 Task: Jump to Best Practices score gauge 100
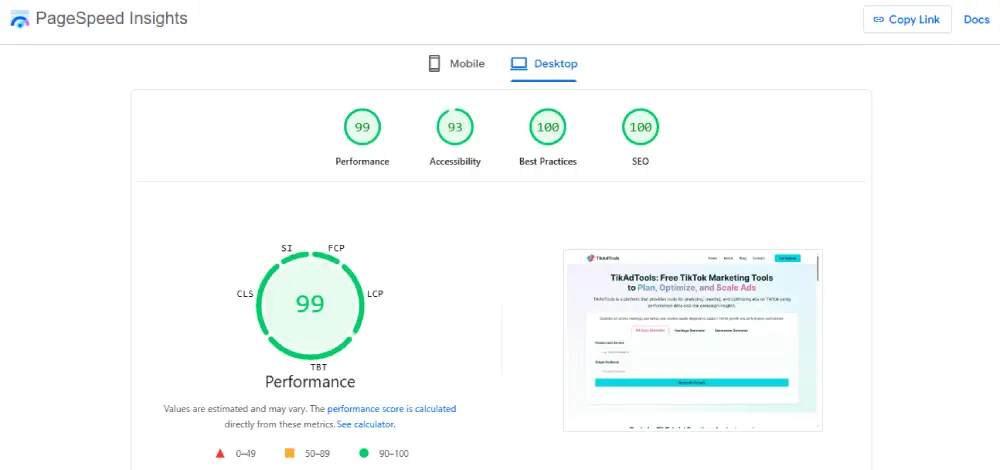click(x=548, y=127)
